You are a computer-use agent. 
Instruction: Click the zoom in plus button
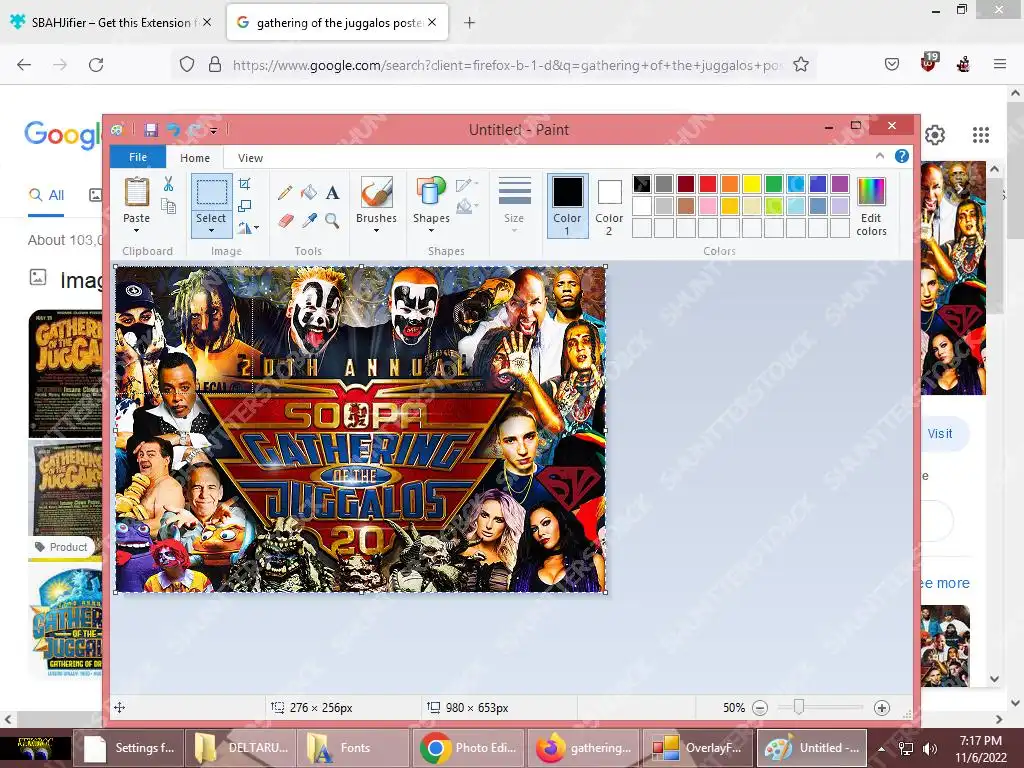pos(882,708)
